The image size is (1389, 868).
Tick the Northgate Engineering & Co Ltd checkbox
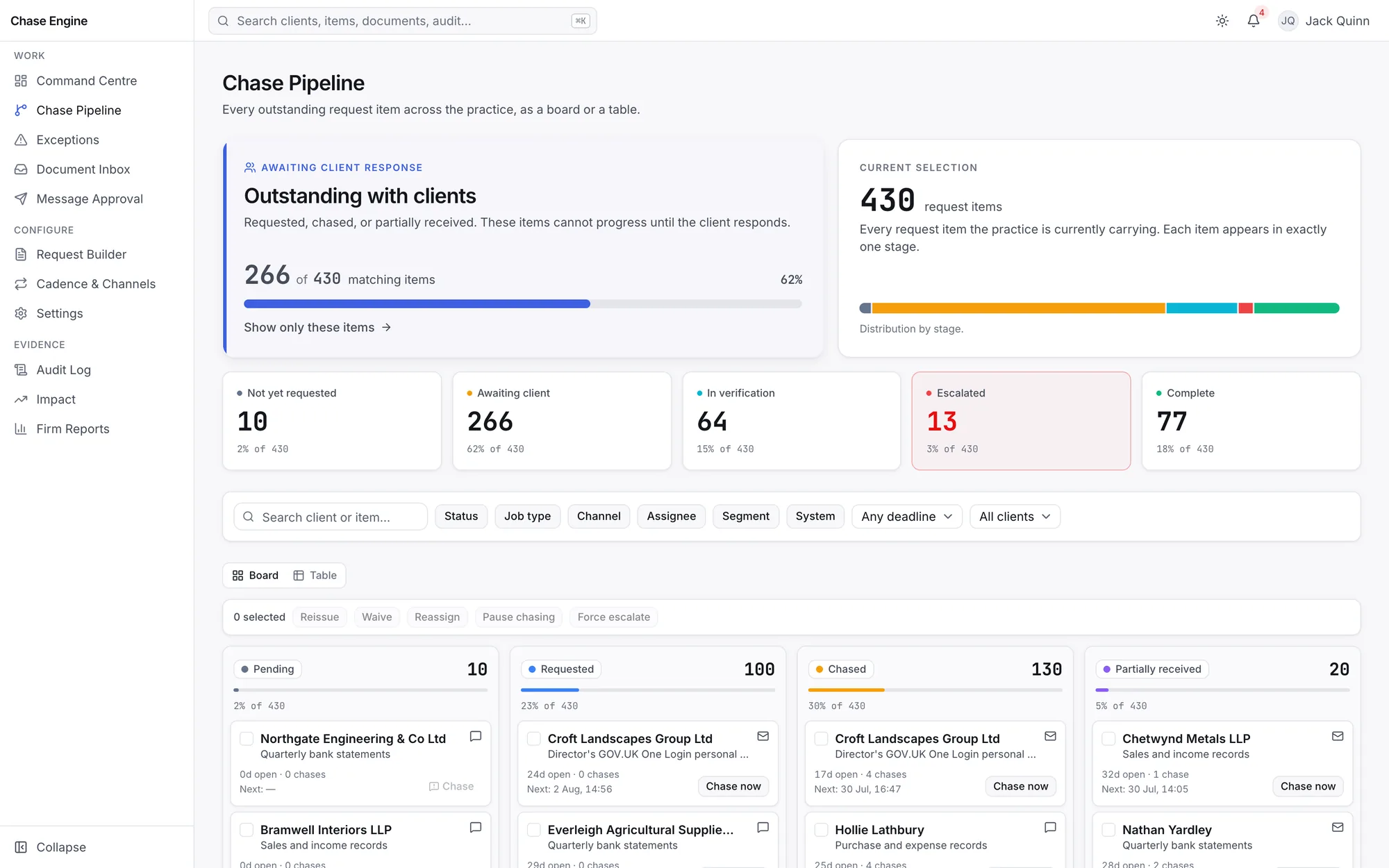247,739
